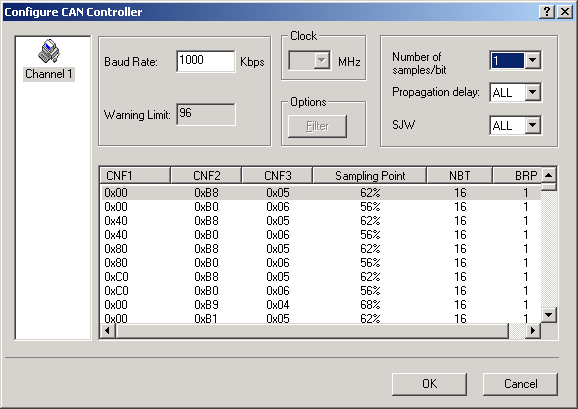
Task: Open the Clock MHz dropdown
Action: pos(322,60)
